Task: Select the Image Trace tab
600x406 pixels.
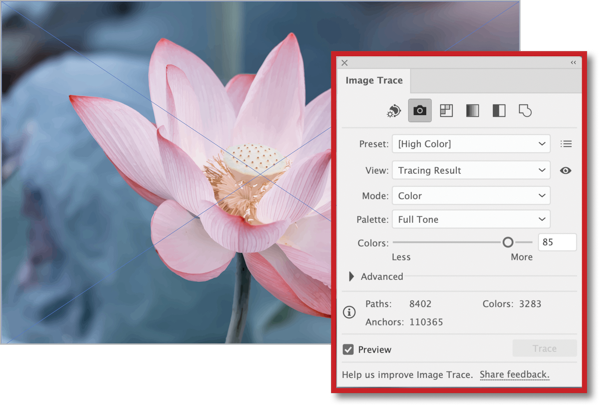Action: pos(374,80)
